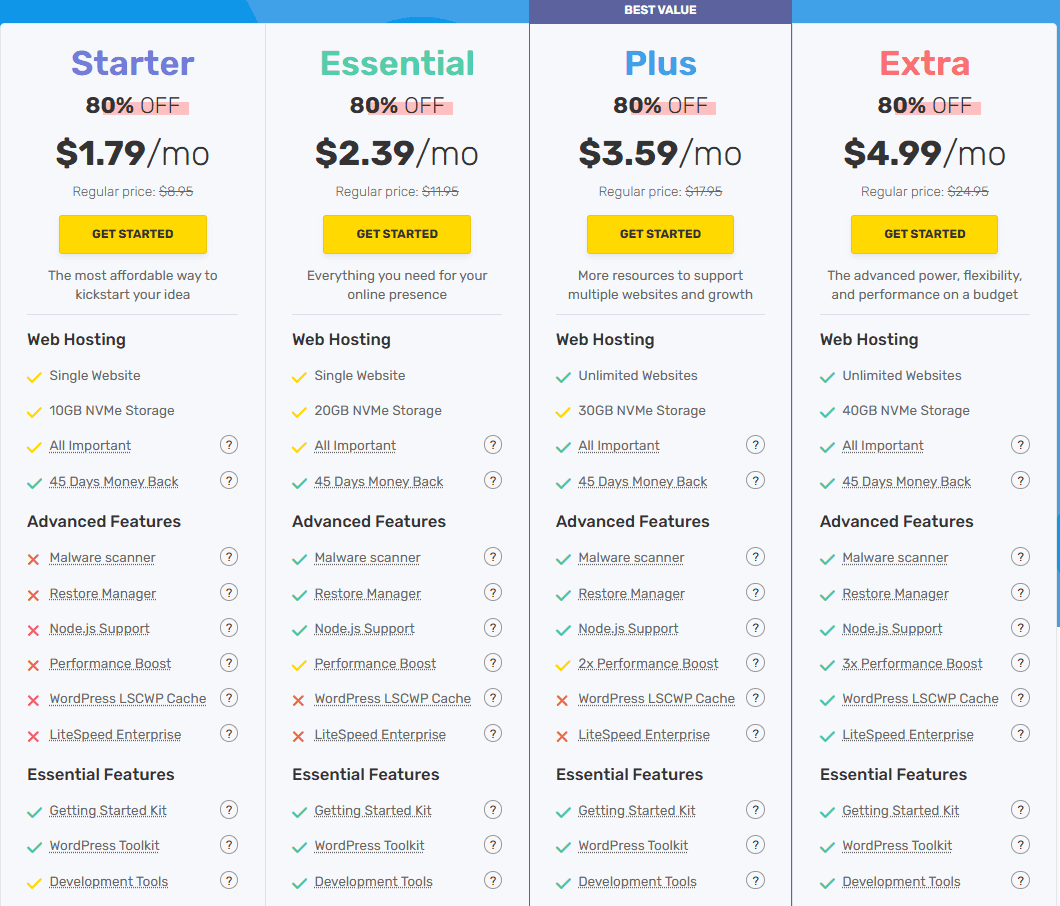Open help icon next to Essential Node.js Support

pos(493,628)
